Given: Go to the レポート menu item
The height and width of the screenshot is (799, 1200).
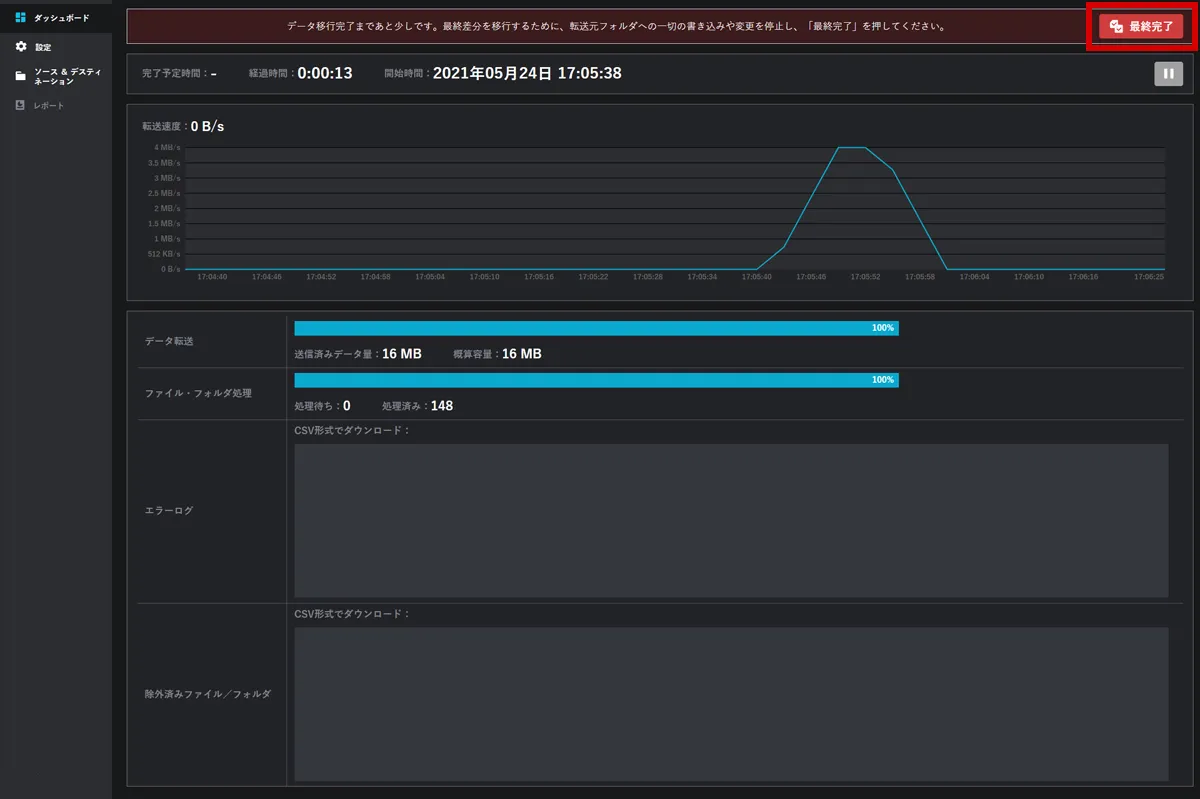Looking at the screenshot, I should 49,105.
